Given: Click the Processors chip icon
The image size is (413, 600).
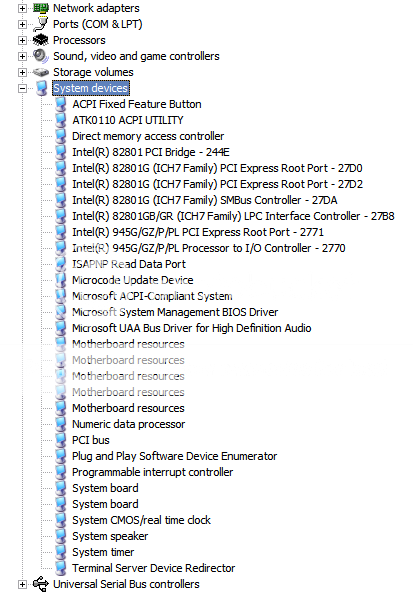Looking at the screenshot, I should (41, 40).
